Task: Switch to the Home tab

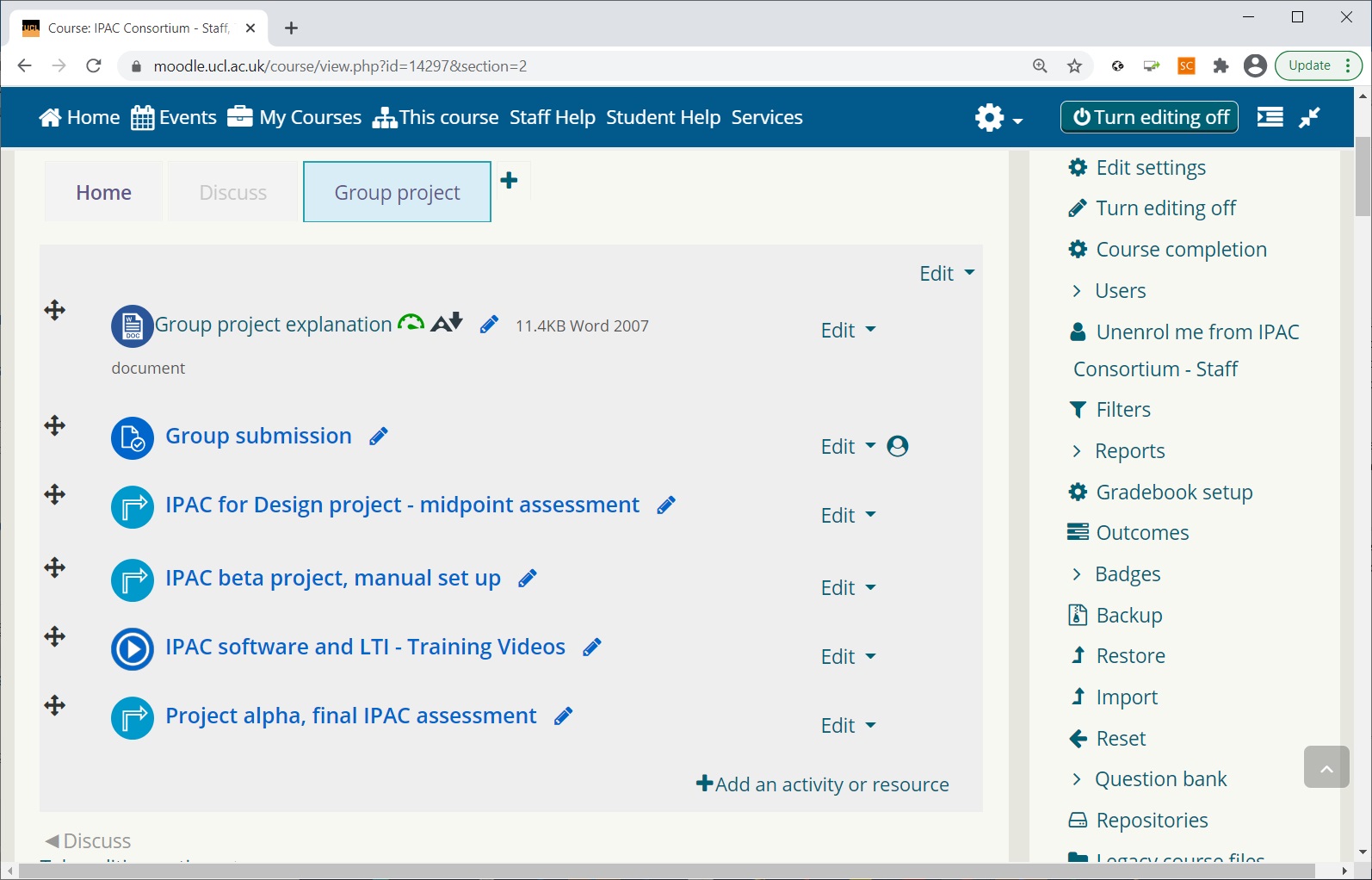Action: tap(103, 192)
